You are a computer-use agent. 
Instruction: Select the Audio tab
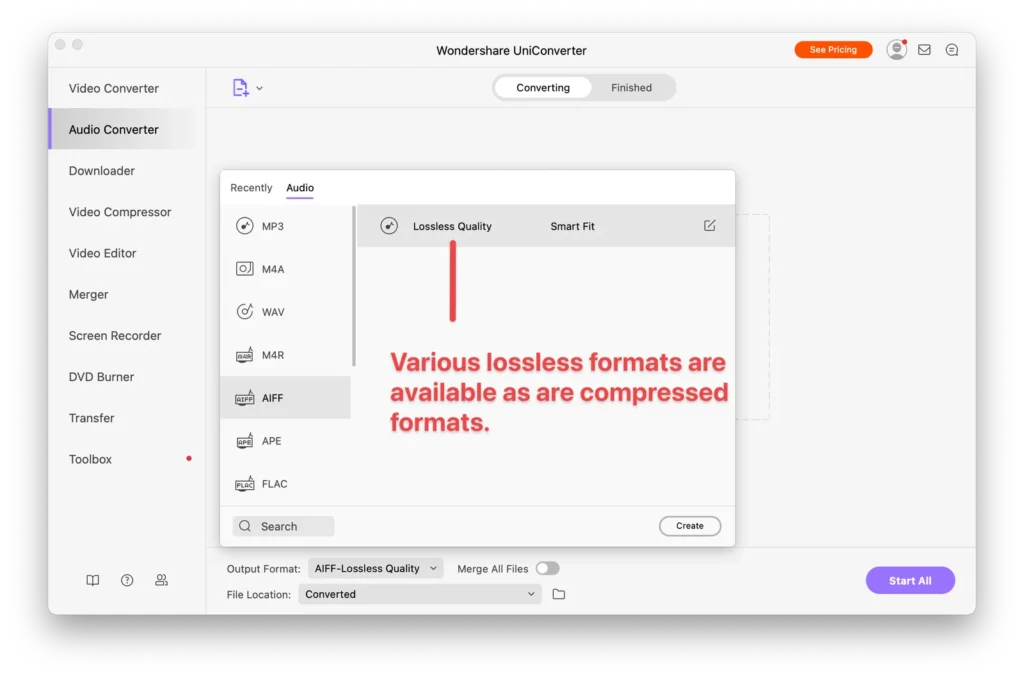pyautogui.click(x=300, y=187)
